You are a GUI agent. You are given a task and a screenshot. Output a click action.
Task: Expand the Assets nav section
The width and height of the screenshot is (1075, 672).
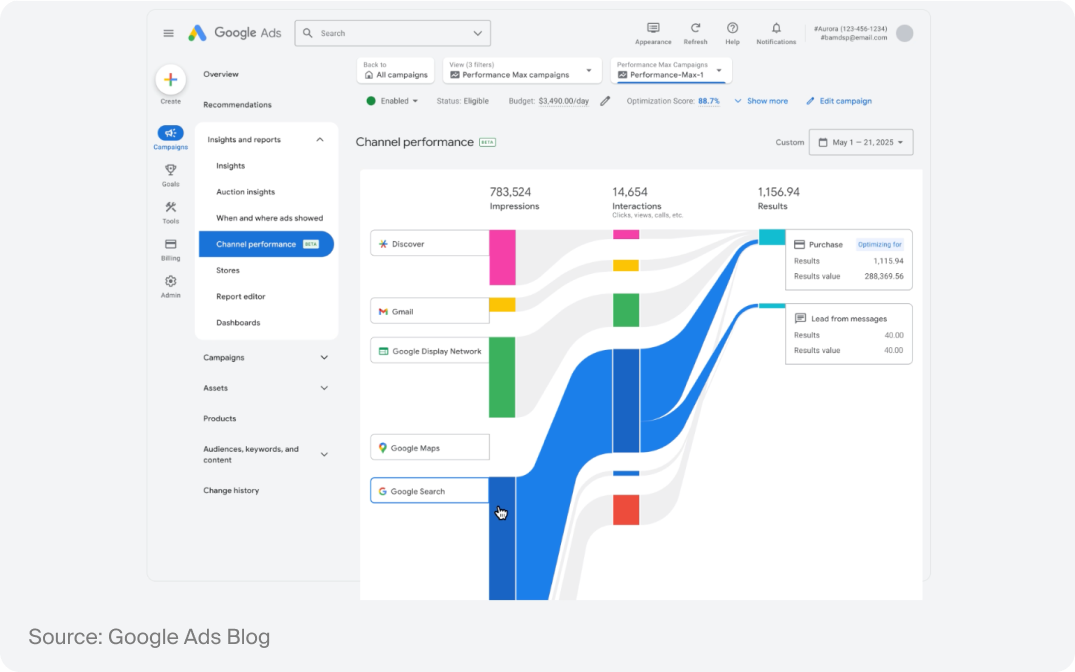[x=324, y=388]
